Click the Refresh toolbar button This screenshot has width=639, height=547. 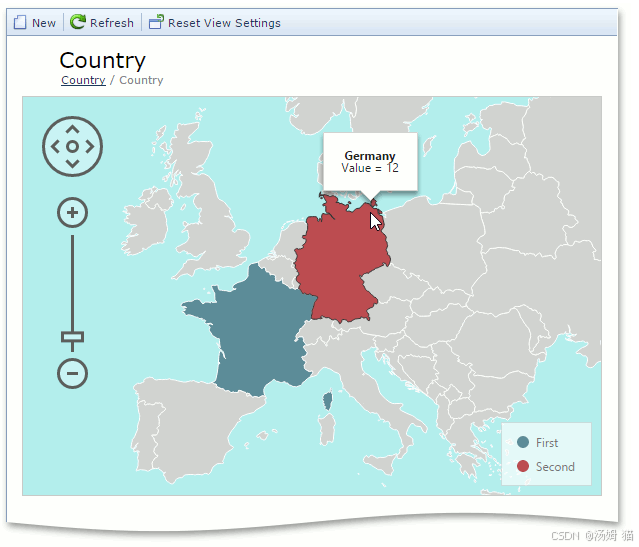click(102, 22)
